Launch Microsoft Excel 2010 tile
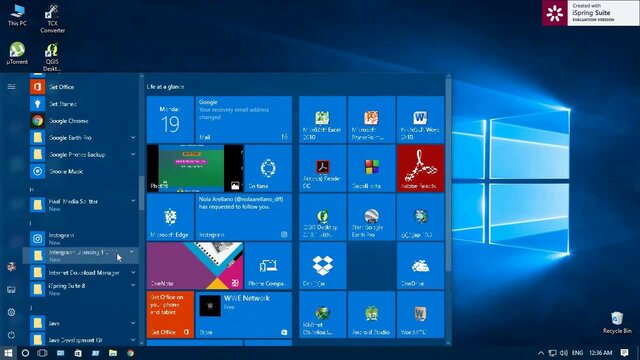This screenshot has height=360, width=640. pos(322,120)
